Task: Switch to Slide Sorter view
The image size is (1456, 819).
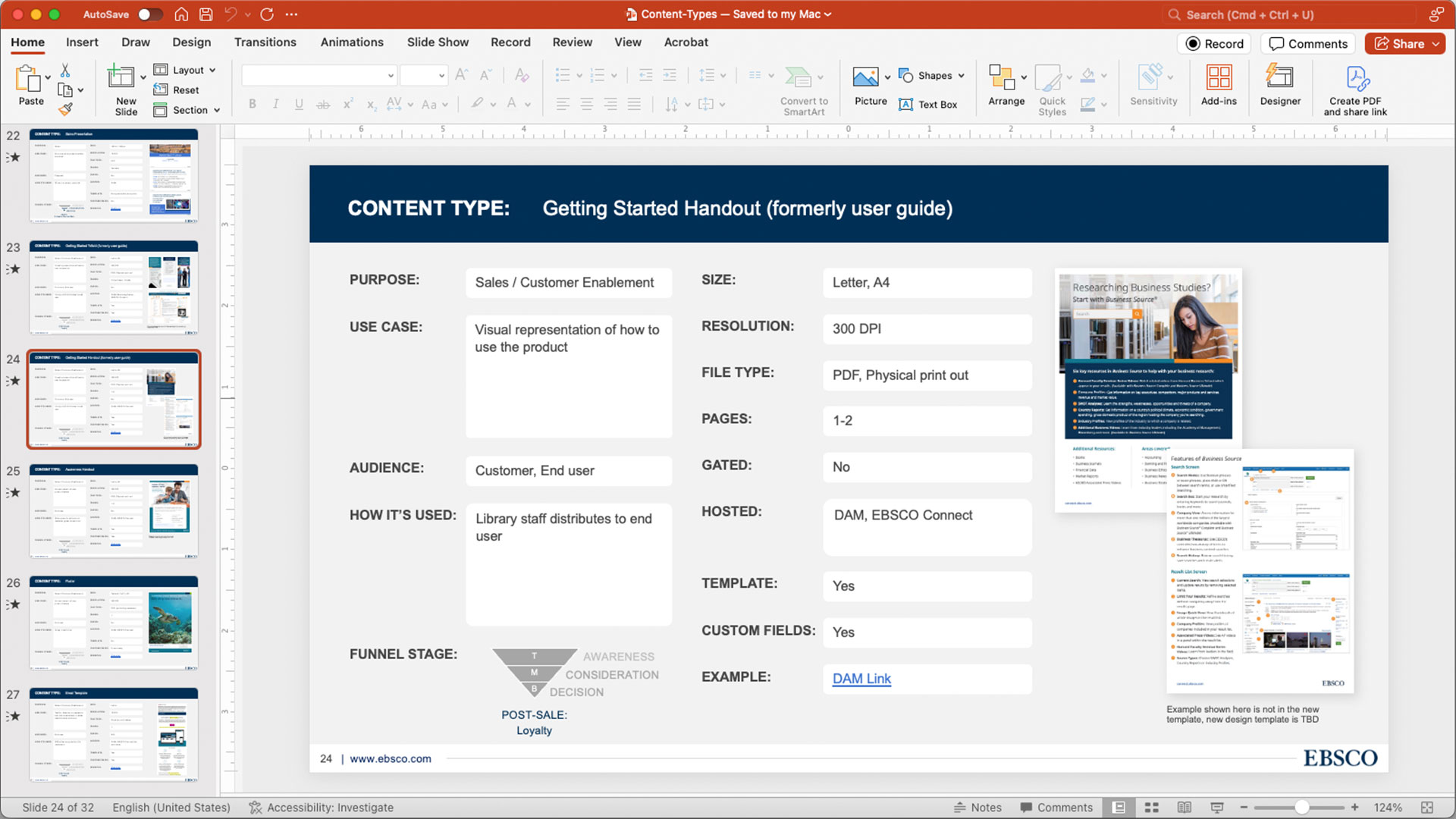Action: pos(1151,808)
